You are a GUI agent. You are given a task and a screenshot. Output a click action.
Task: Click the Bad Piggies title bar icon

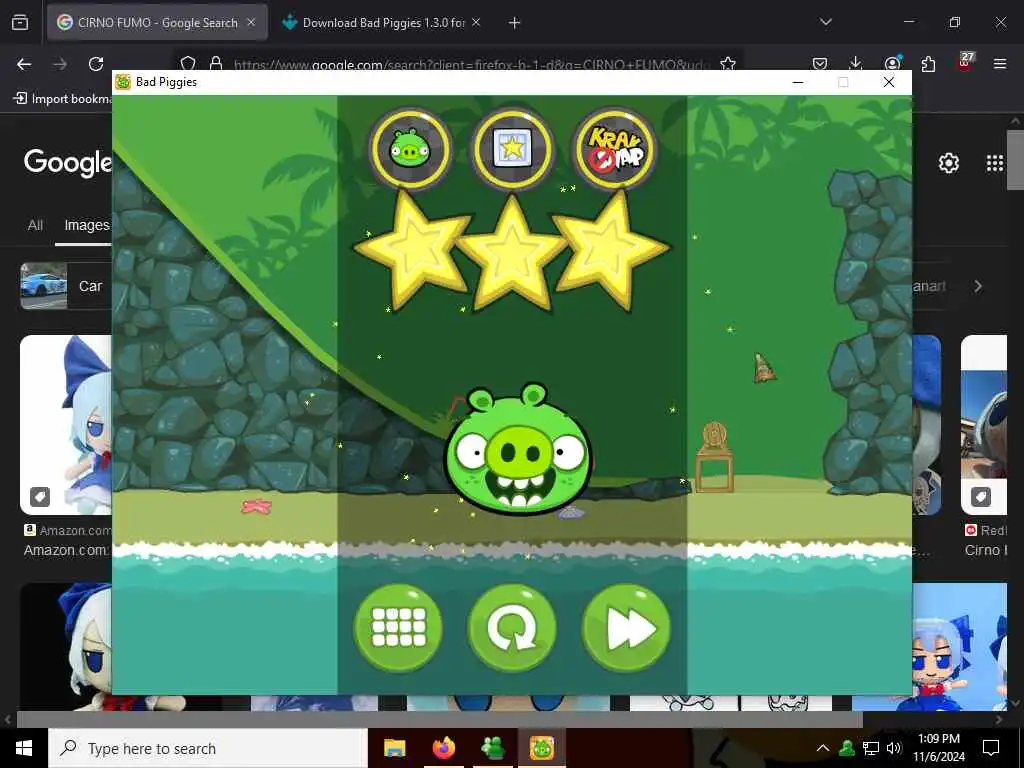[123, 82]
